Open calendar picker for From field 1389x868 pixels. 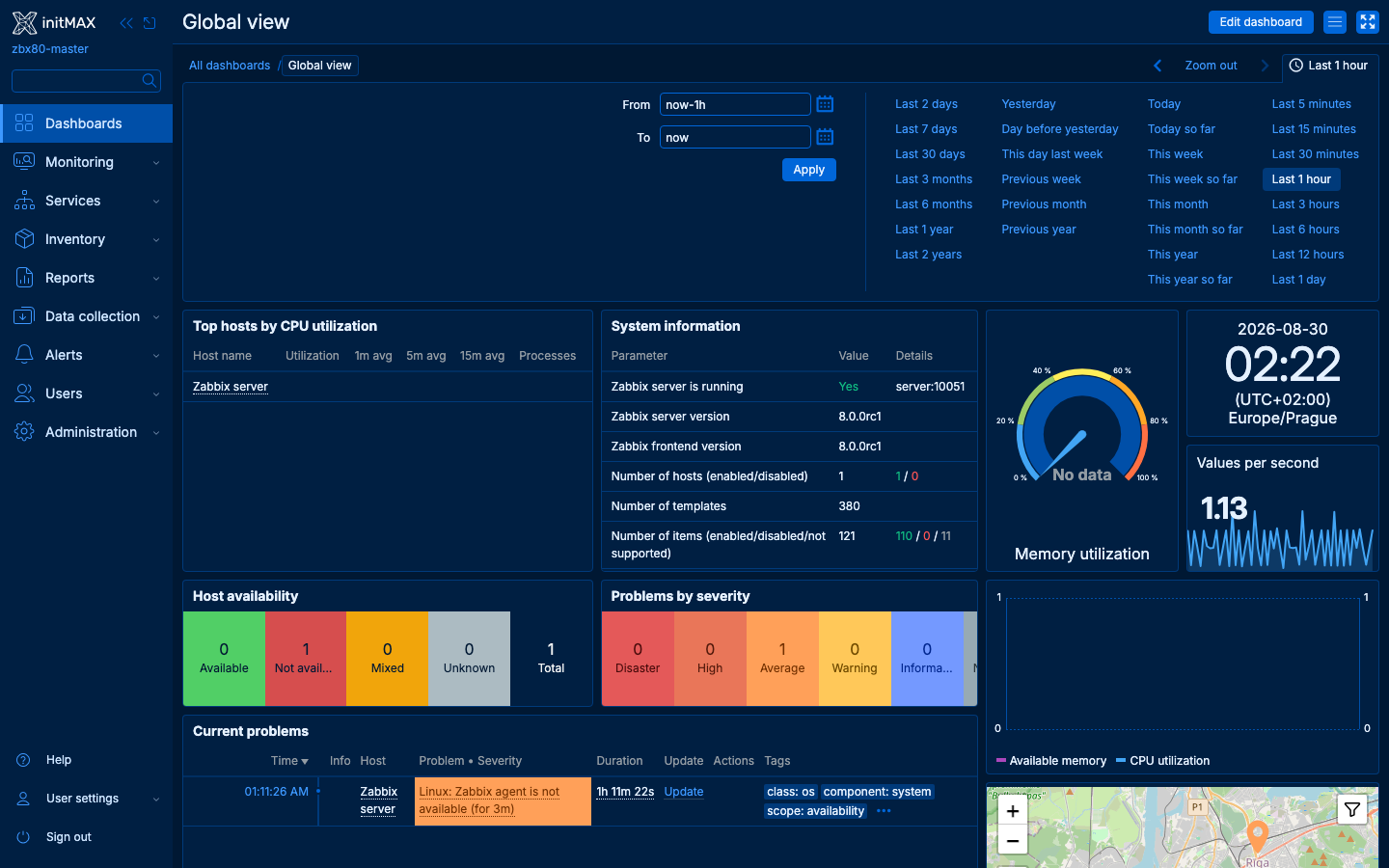pos(825,104)
